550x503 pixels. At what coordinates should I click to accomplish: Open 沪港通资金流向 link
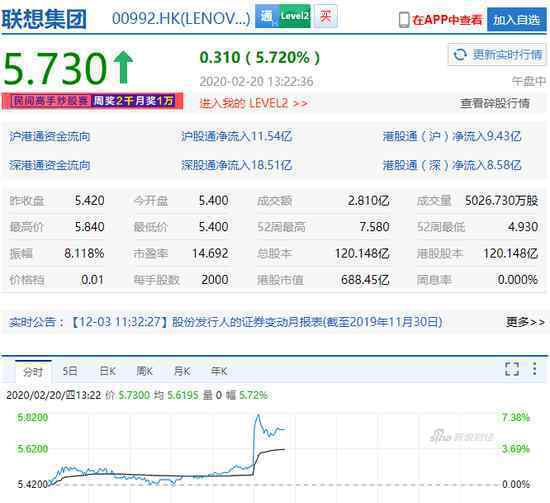[49, 136]
